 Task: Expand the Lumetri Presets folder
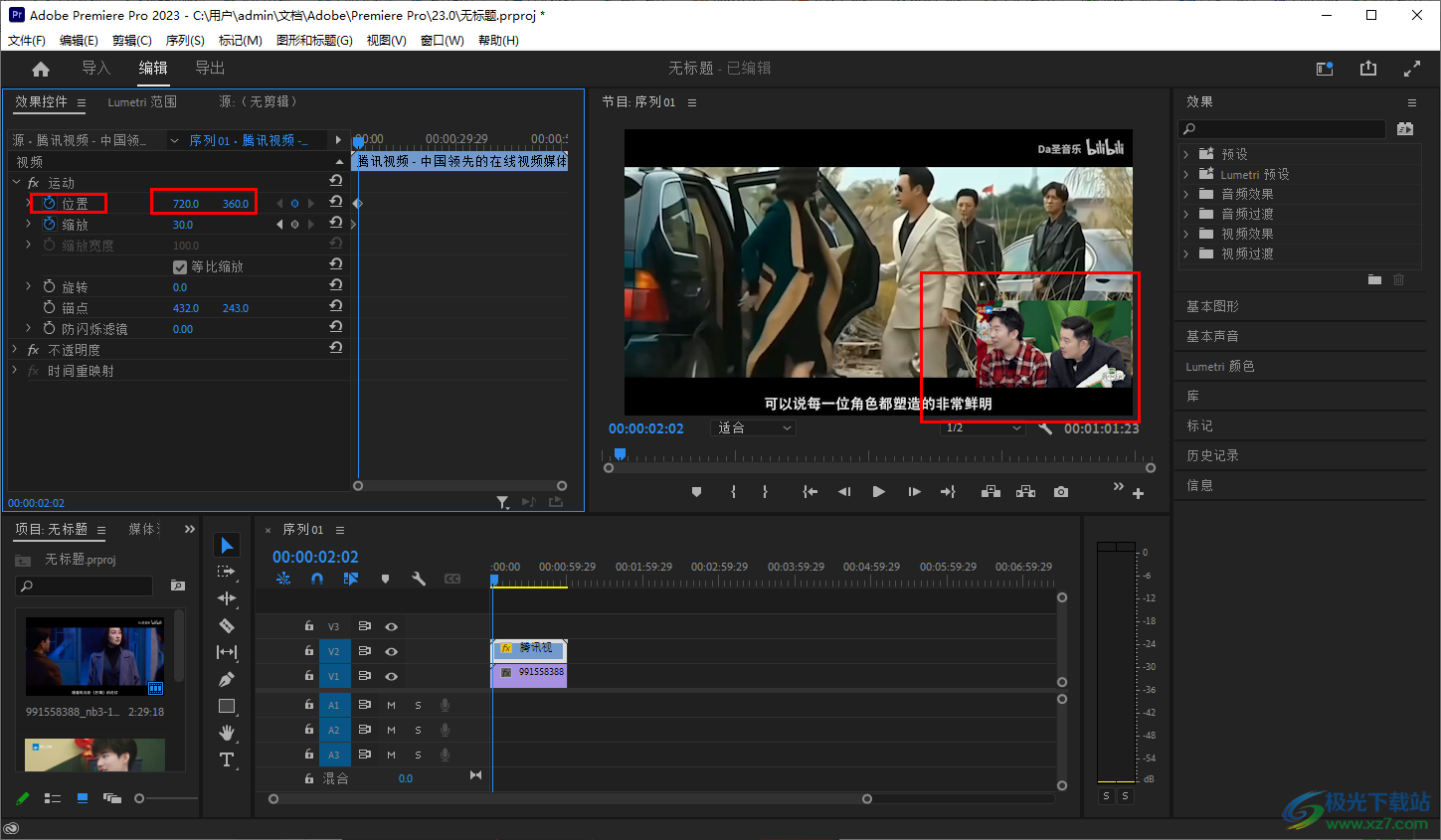1186,174
